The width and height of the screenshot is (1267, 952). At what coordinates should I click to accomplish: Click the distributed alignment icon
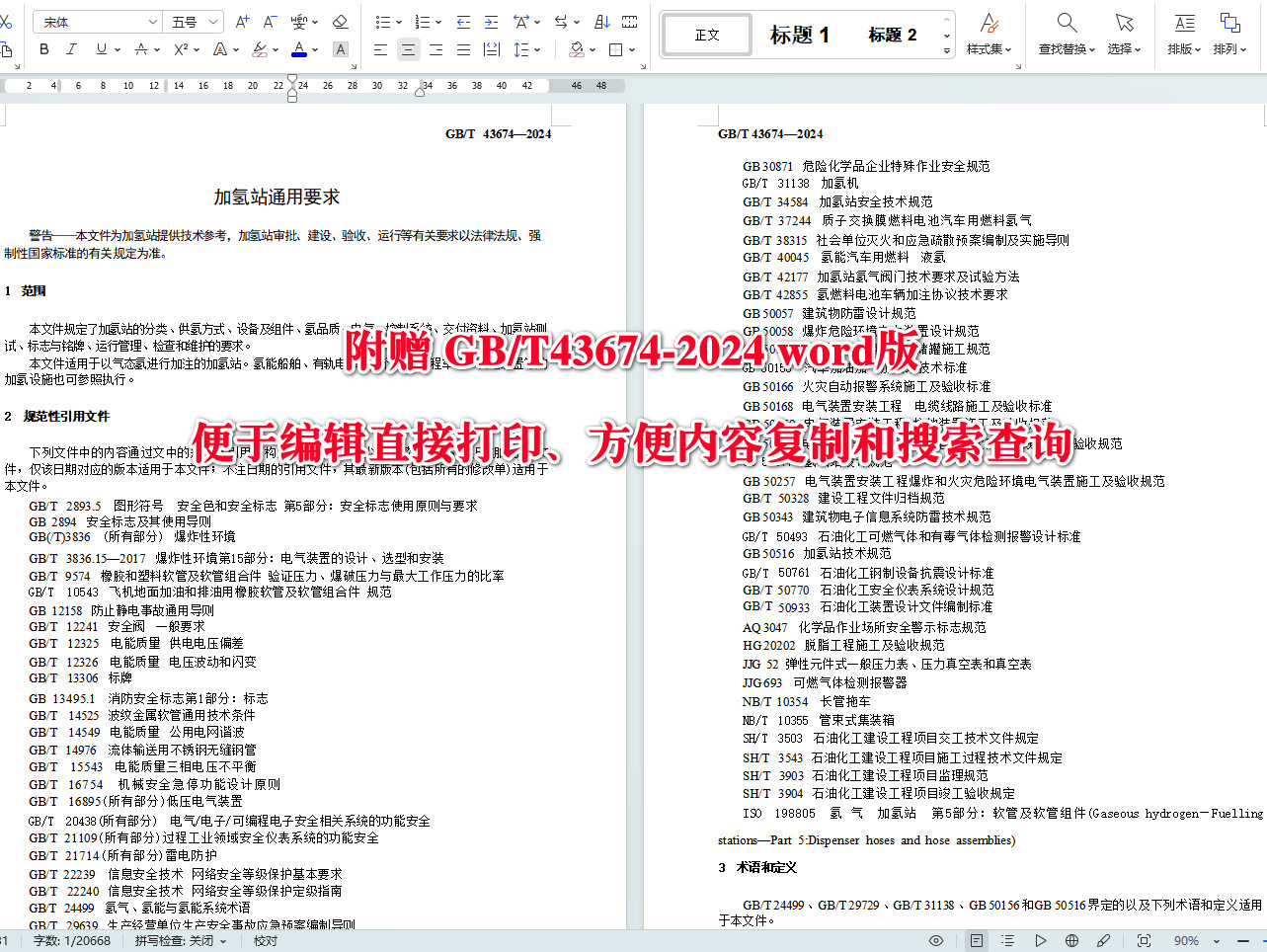click(x=491, y=49)
